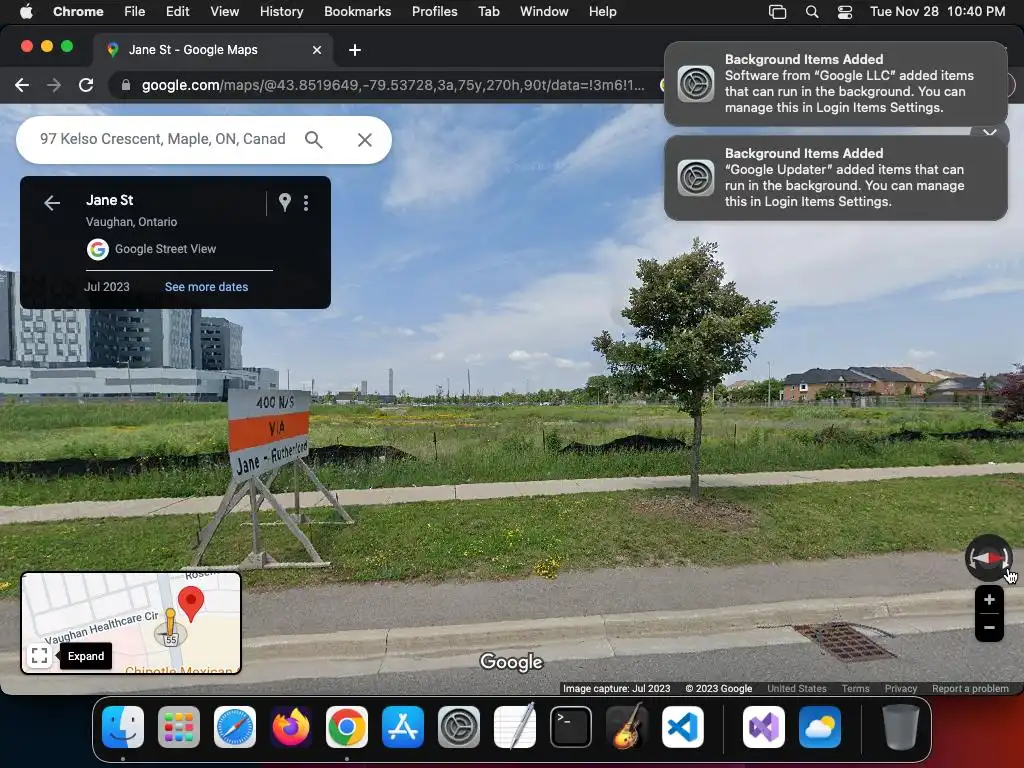
Task: Open the three-dot options menu in Jane St panel
Action: pos(306,202)
